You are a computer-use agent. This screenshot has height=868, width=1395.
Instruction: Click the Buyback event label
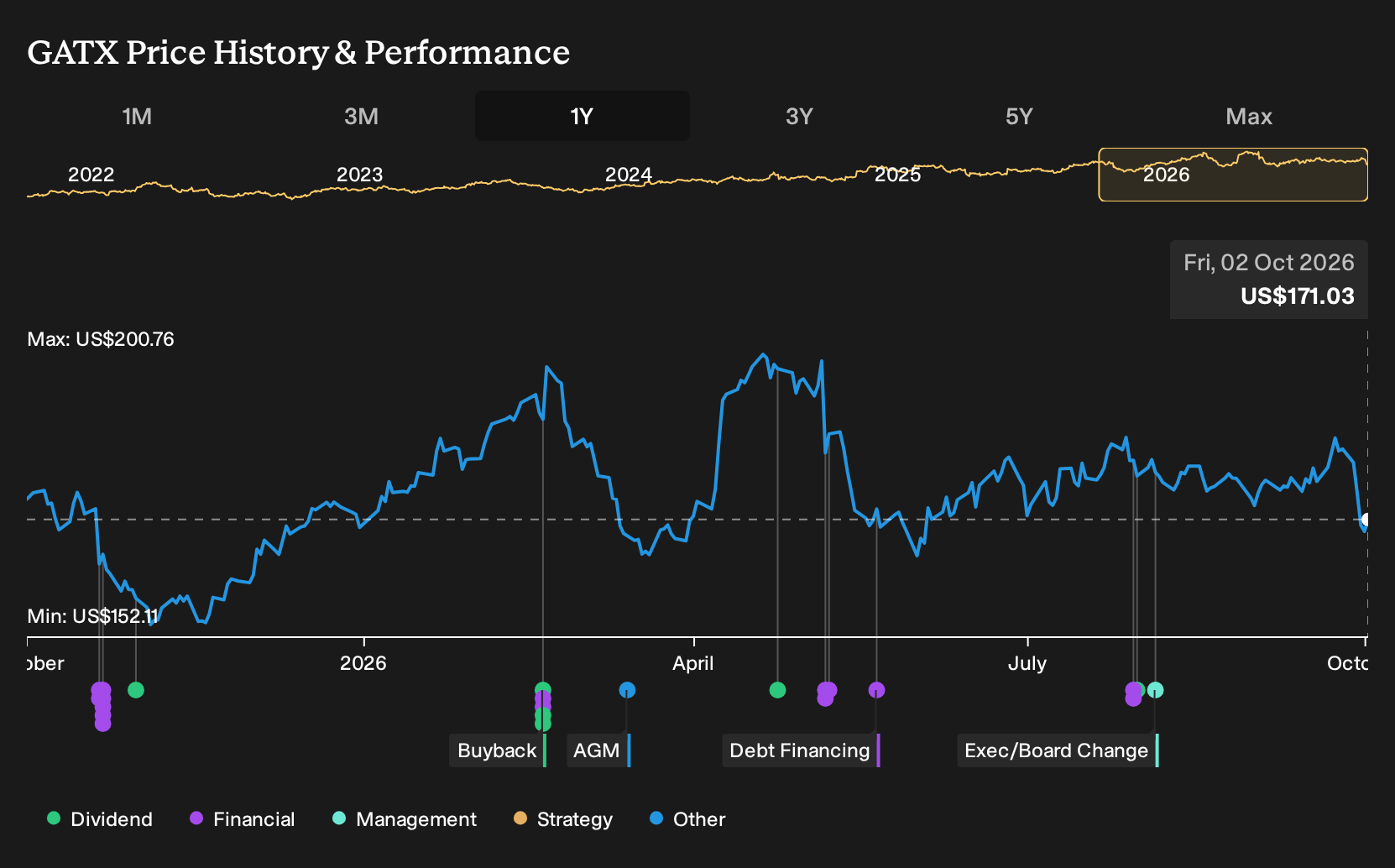tap(498, 750)
